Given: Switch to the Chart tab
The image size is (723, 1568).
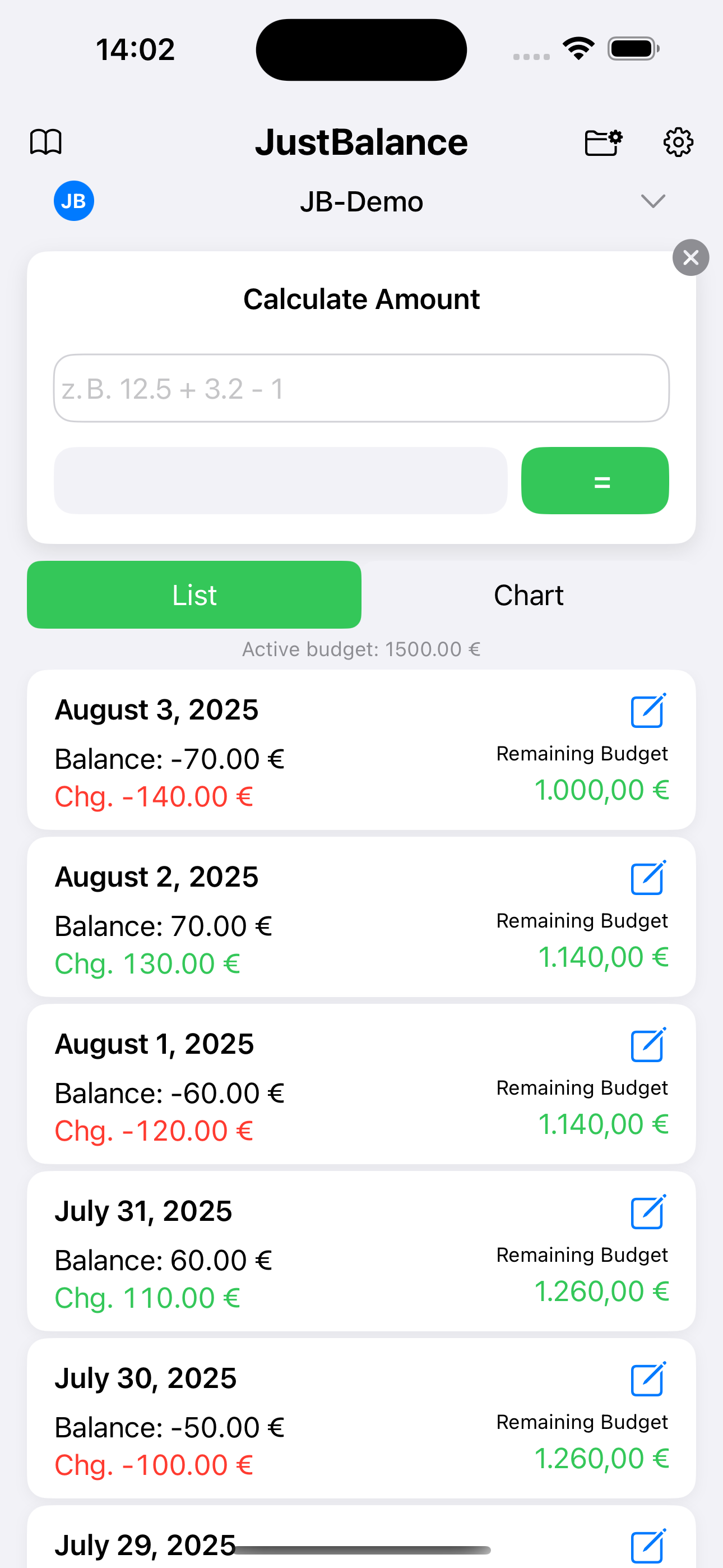Looking at the screenshot, I should click(529, 594).
